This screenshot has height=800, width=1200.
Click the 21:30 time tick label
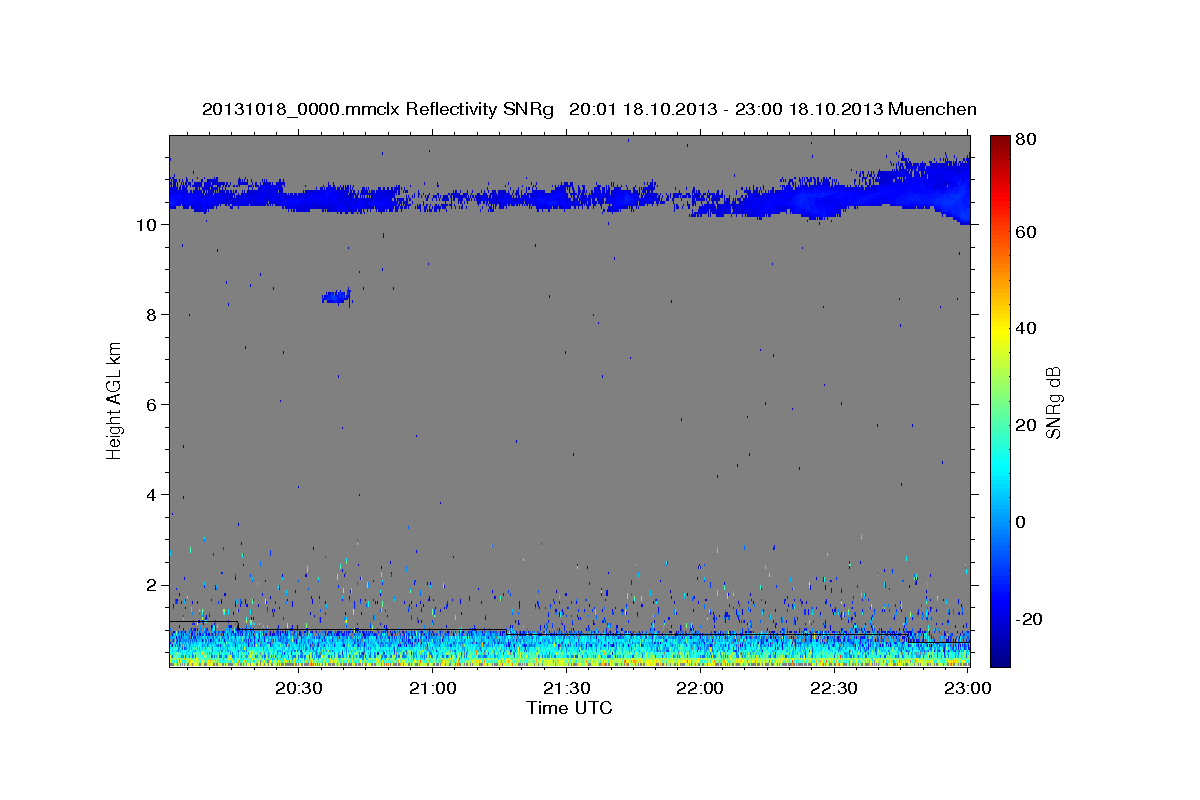(x=567, y=689)
